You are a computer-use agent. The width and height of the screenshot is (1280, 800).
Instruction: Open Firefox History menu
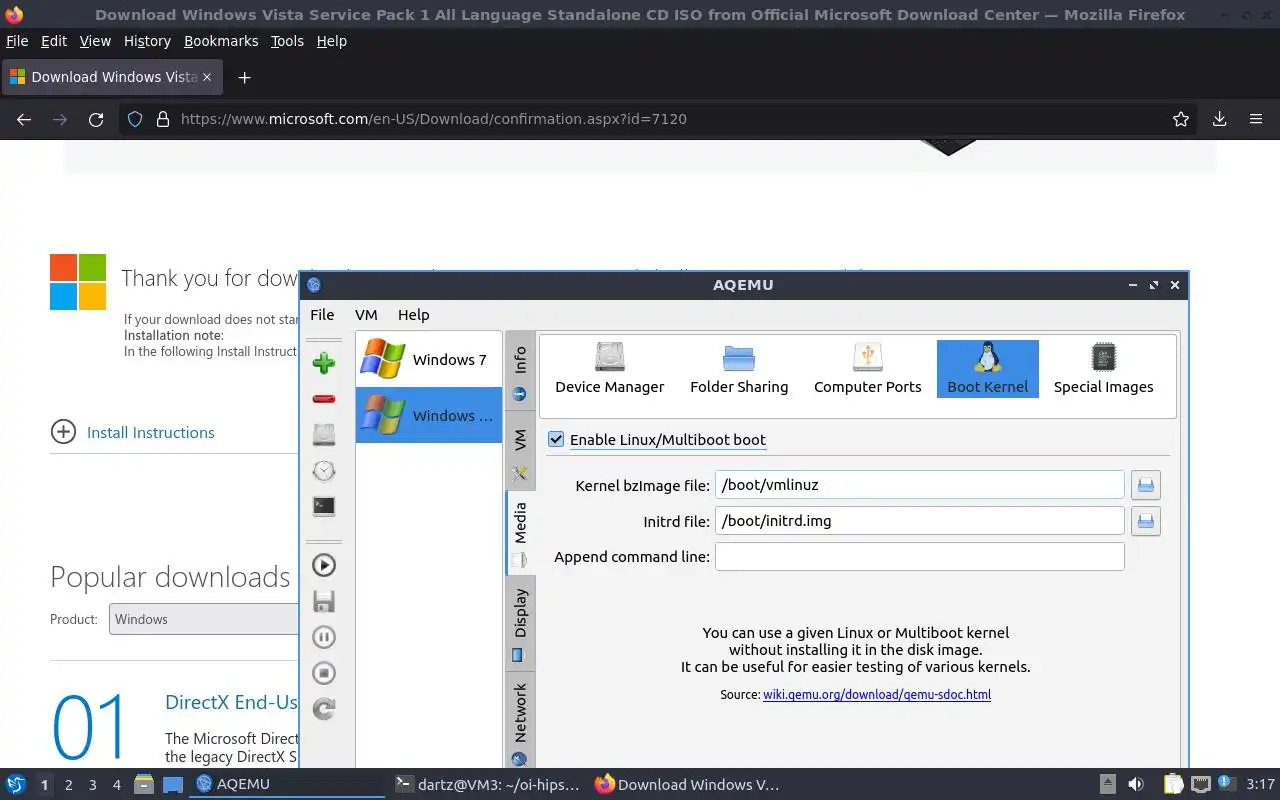[147, 41]
